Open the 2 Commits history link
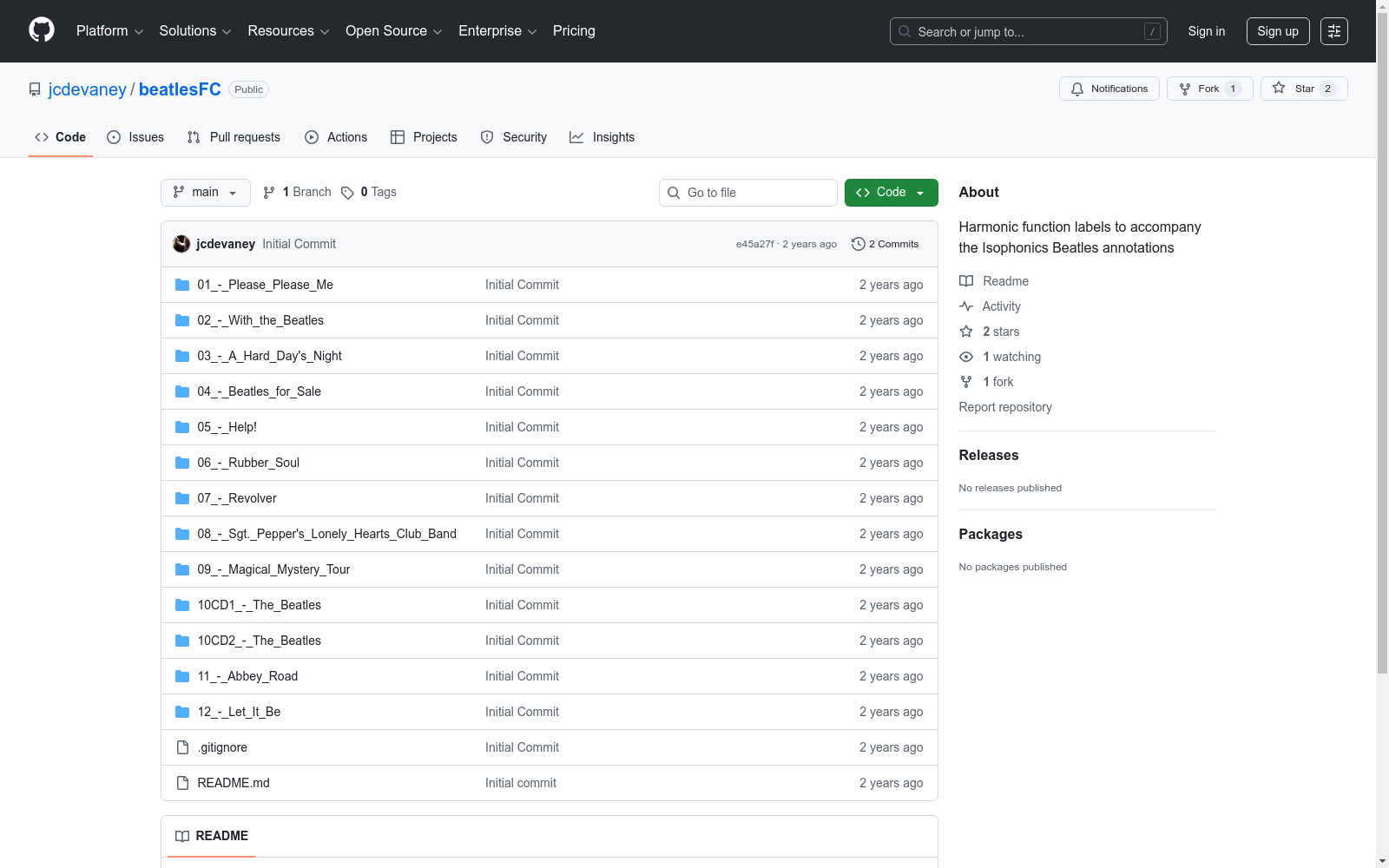The width and height of the screenshot is (1389, 868). pyautogui.click(x=885, y=244)
